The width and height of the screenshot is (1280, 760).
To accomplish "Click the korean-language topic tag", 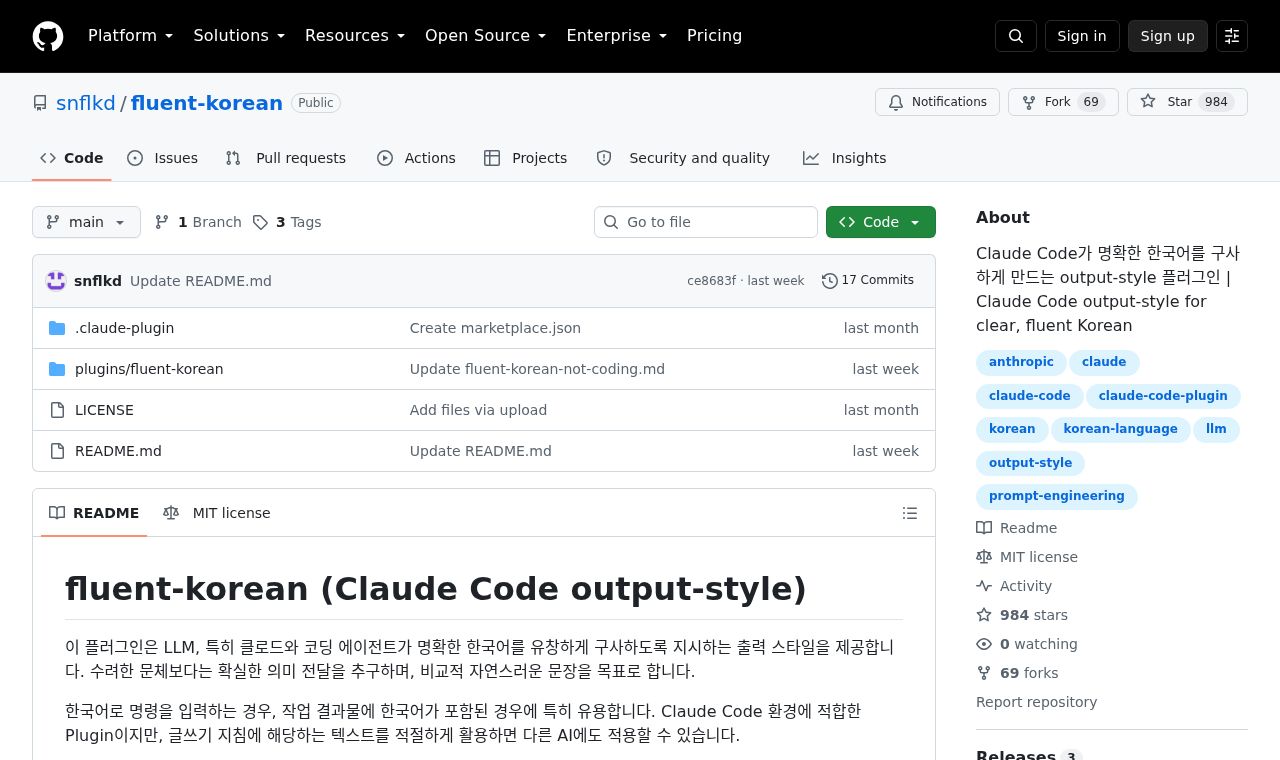I will click(x=1120, y=429).
